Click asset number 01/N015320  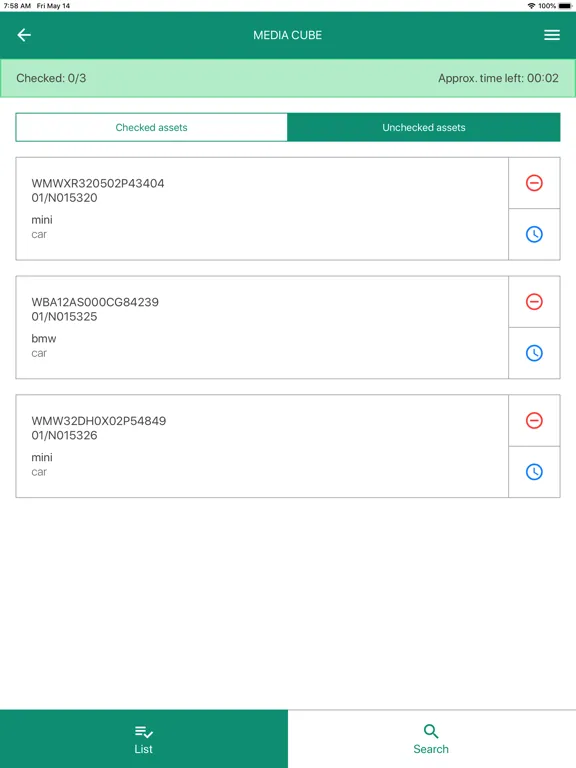pos(64,198)
